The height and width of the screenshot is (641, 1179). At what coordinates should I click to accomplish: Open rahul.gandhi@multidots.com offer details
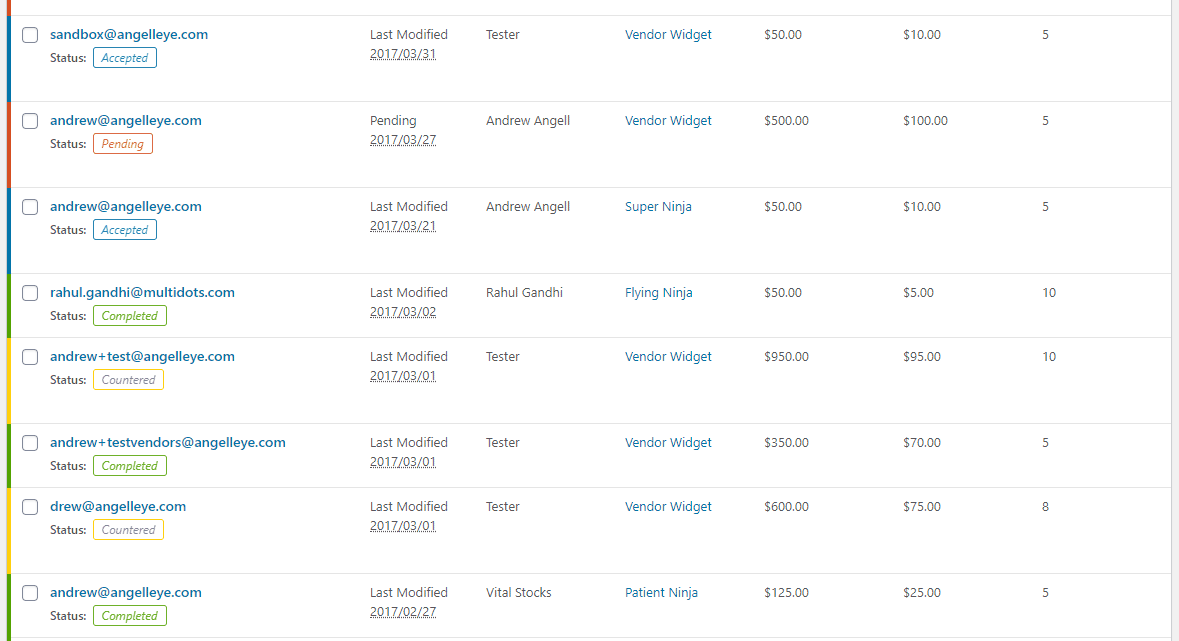click(142, 293)
